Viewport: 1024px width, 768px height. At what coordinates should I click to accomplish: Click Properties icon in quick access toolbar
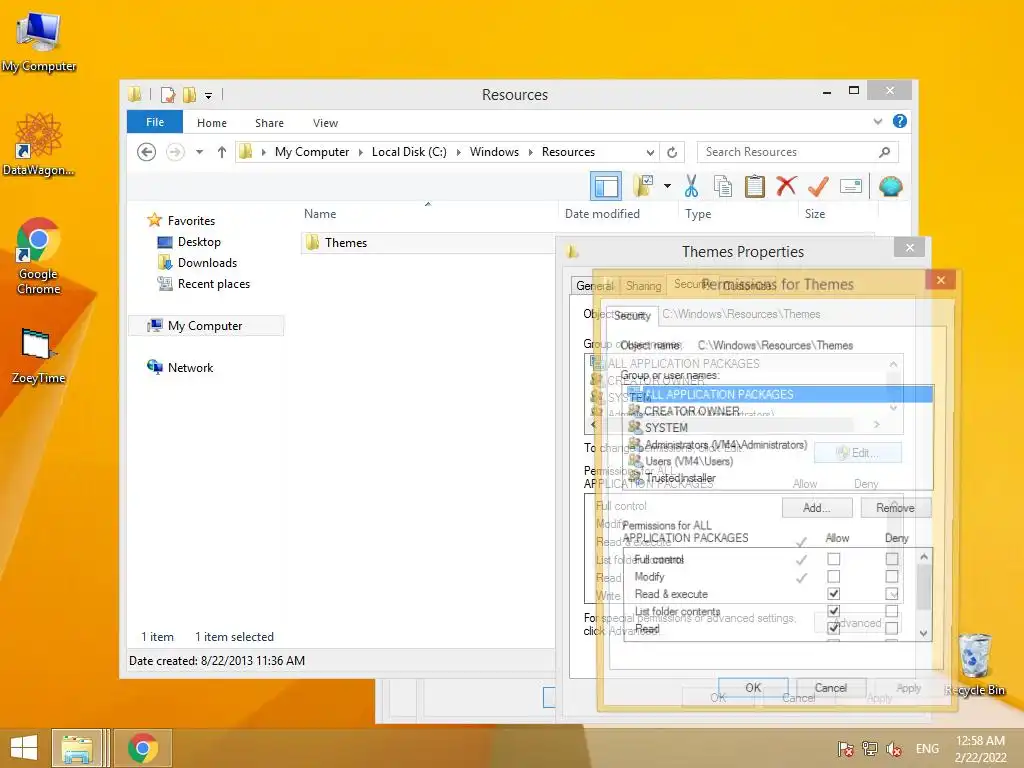[x=168, y=95]
